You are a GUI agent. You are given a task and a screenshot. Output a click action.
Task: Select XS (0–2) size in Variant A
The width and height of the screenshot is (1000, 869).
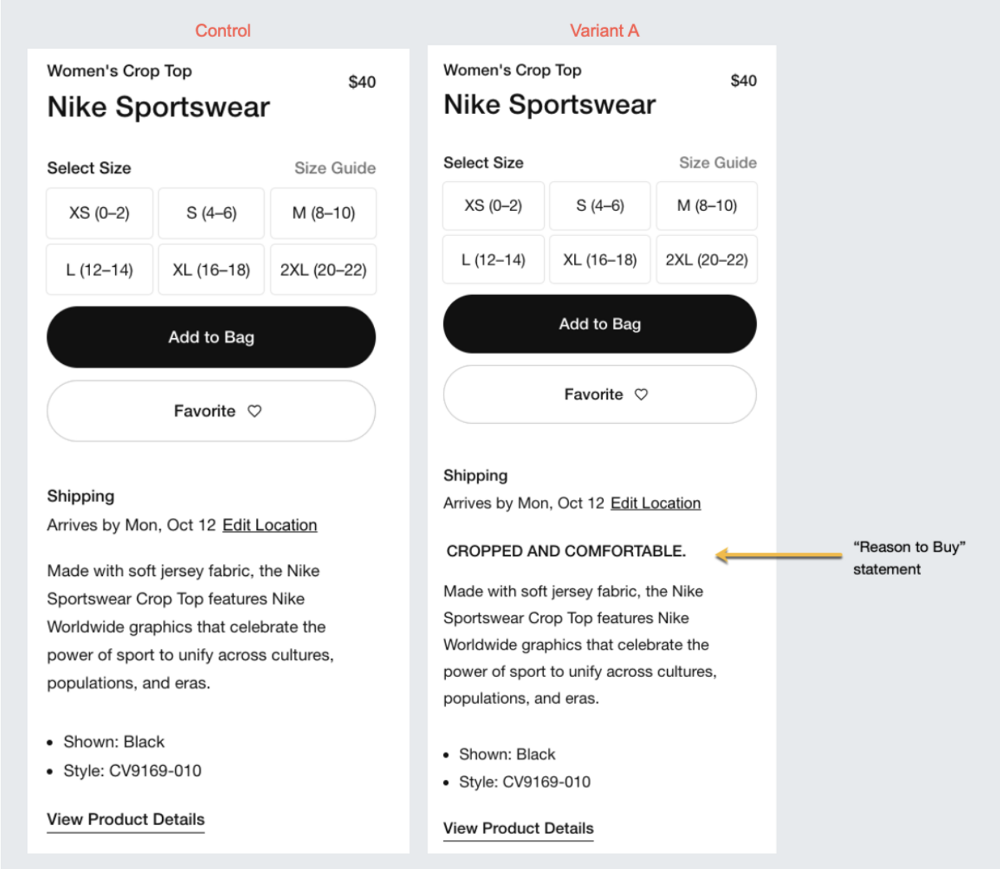(x=493, y=206)
